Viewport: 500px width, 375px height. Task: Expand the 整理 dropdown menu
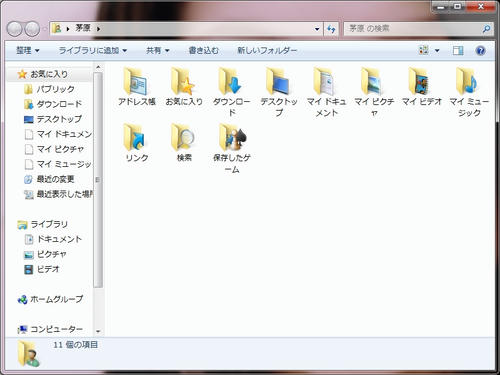tap(28, 51)
